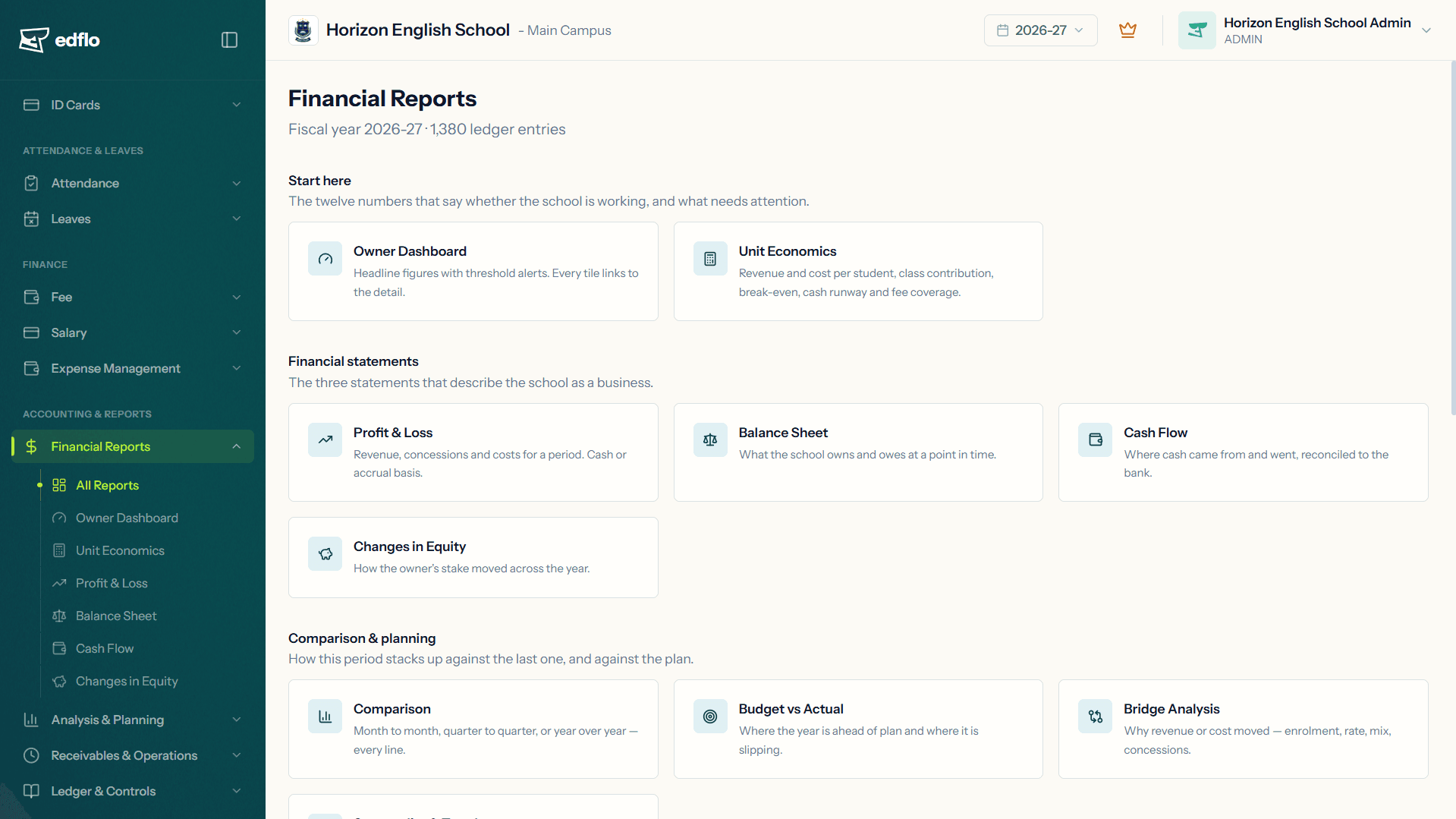The width and height of the screenshot is (1456, 819).
Task: Click the Changes in Equity piggy bank icon
Action: [x=325, y=554]
